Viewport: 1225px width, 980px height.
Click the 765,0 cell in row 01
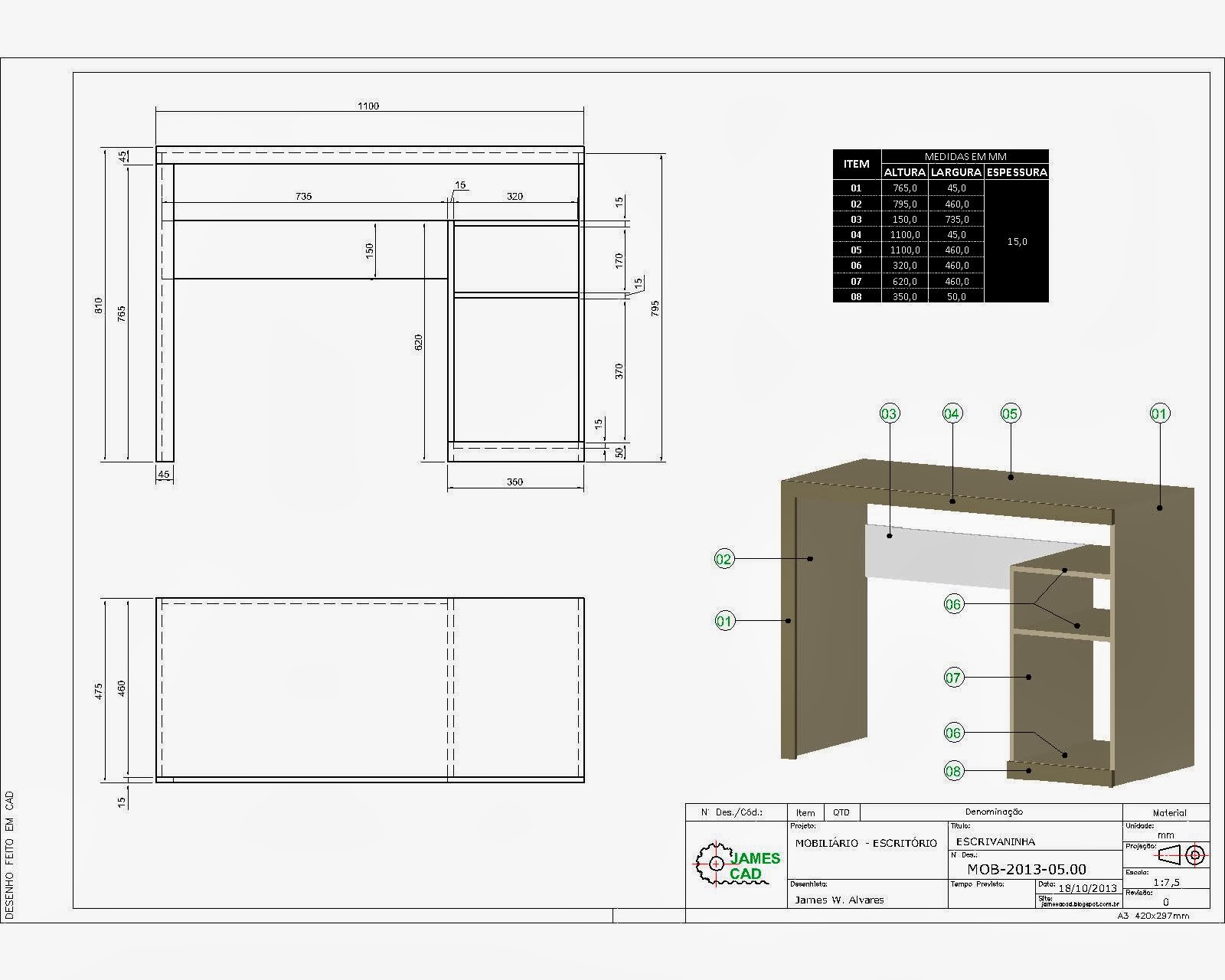pyautogui.click(x=904, y=188)
